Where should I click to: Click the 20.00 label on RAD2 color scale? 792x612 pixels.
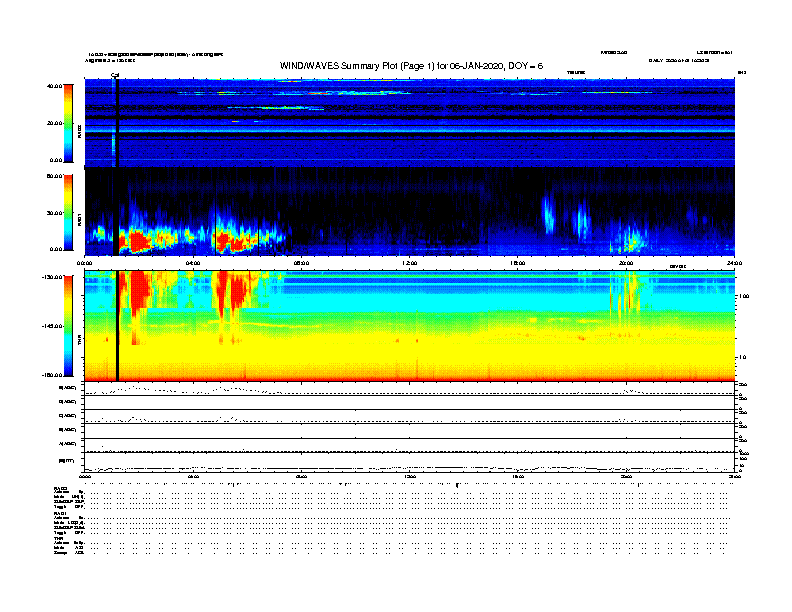(x=54, y=123)
